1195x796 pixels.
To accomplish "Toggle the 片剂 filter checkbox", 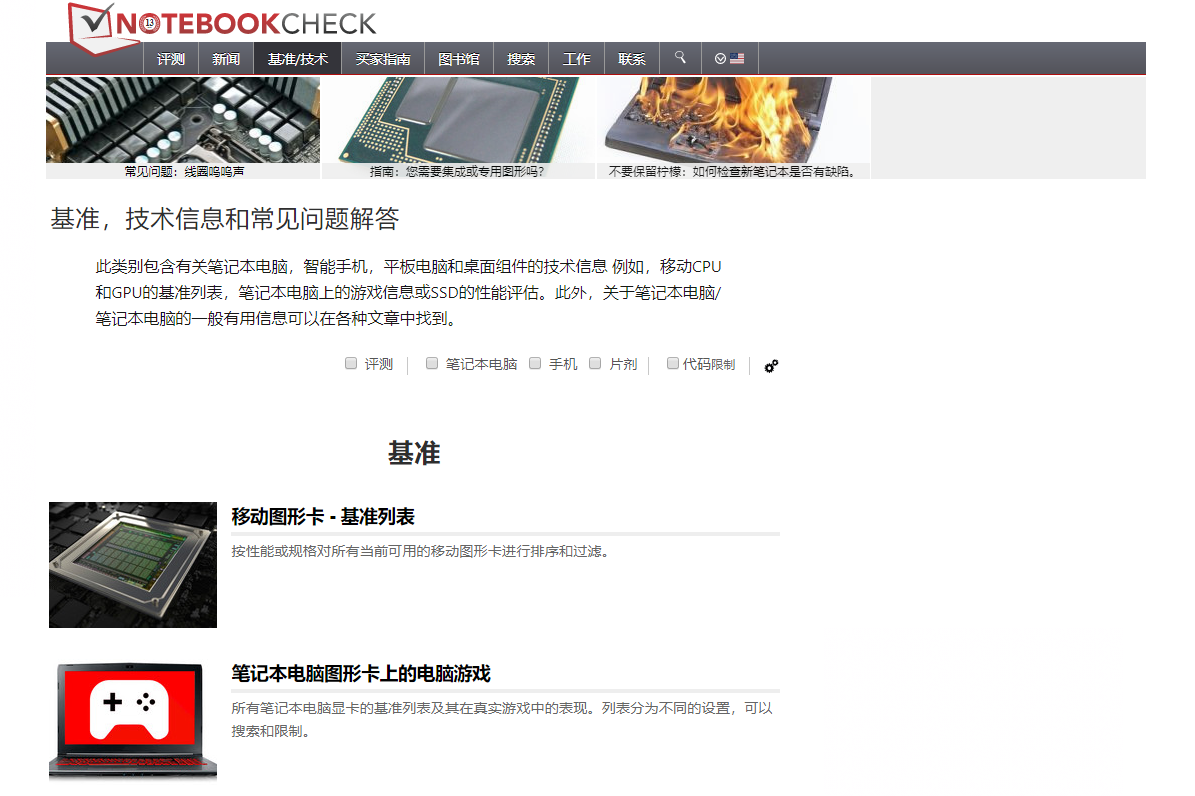I will 595,364.
